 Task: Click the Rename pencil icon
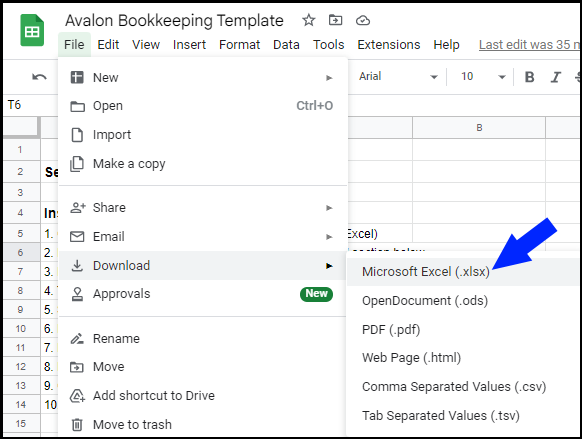[77, 338]
